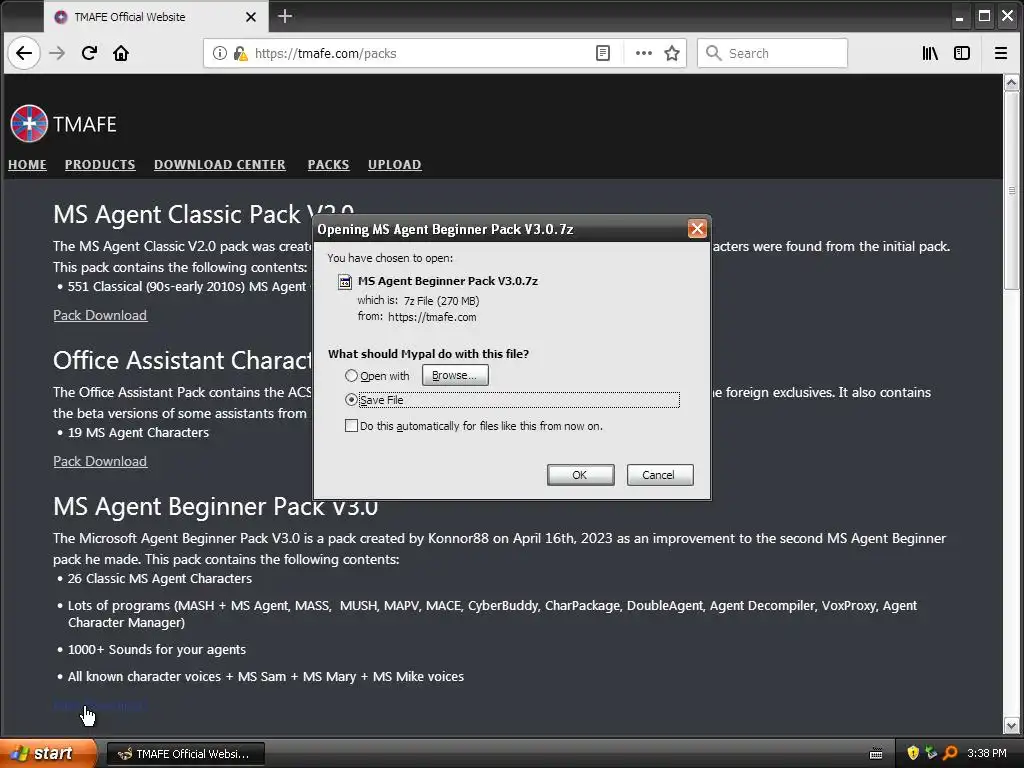Click Pack Download under Classic Pack
Image resolution: width=1024 pixels, height=768 pixels.
(x=100, y=315)
